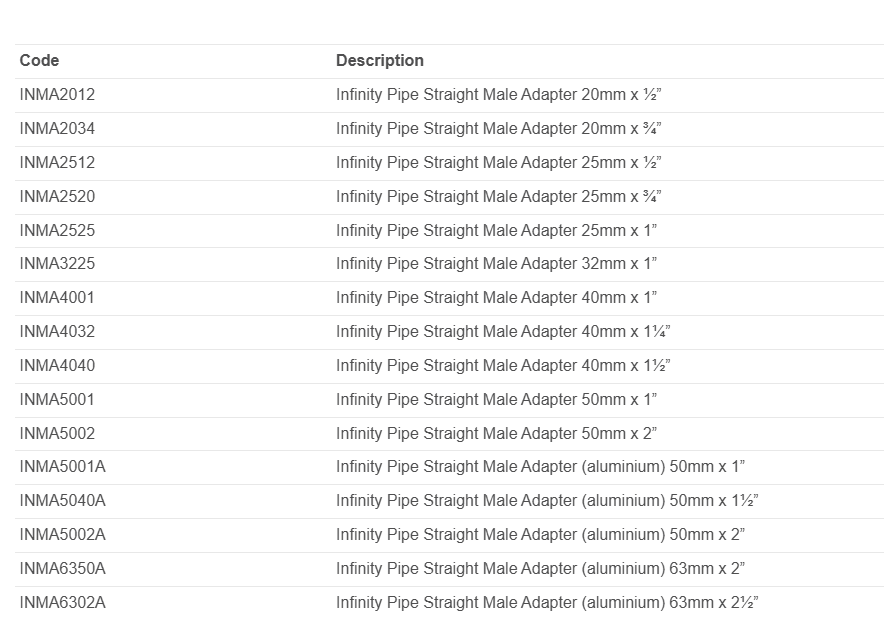The image size is (884, 631).
Task: Click the 20mm x ½” adapter description
Action: (x=499, y=95)
